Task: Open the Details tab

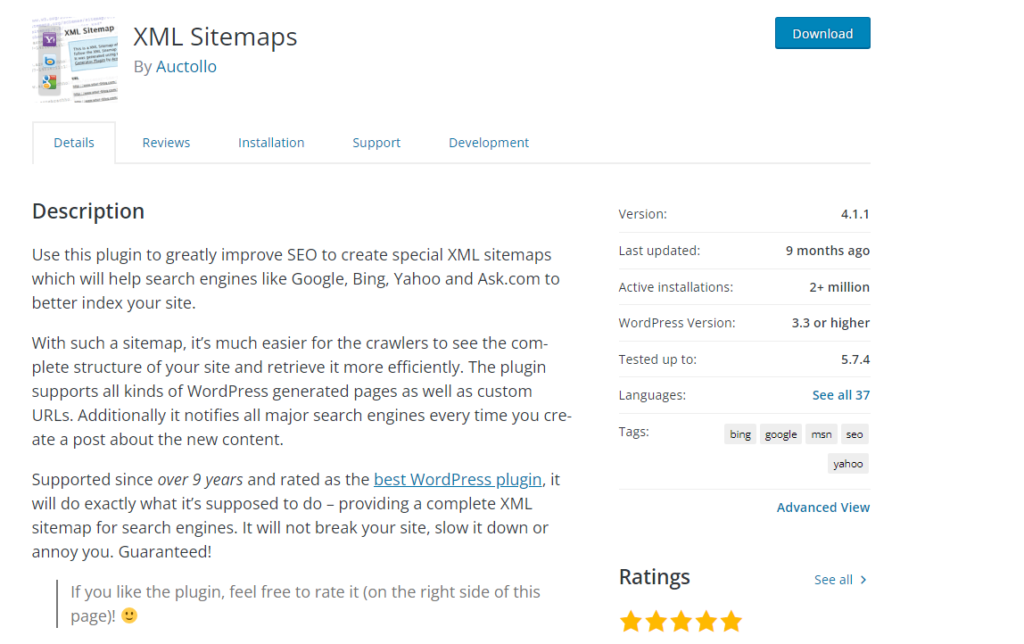Action: click(74, 143)
